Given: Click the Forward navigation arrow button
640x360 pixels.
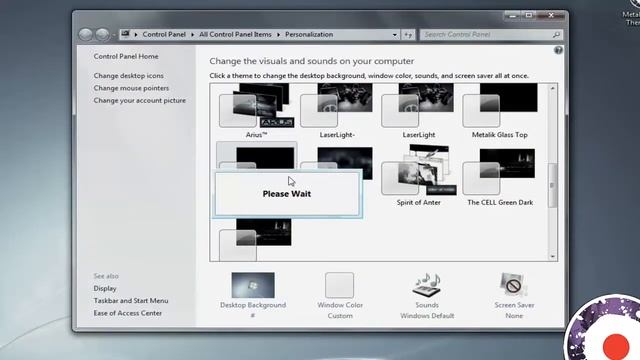Looking at the screenshot, I should pyautogui.click(x=102, y=35).
